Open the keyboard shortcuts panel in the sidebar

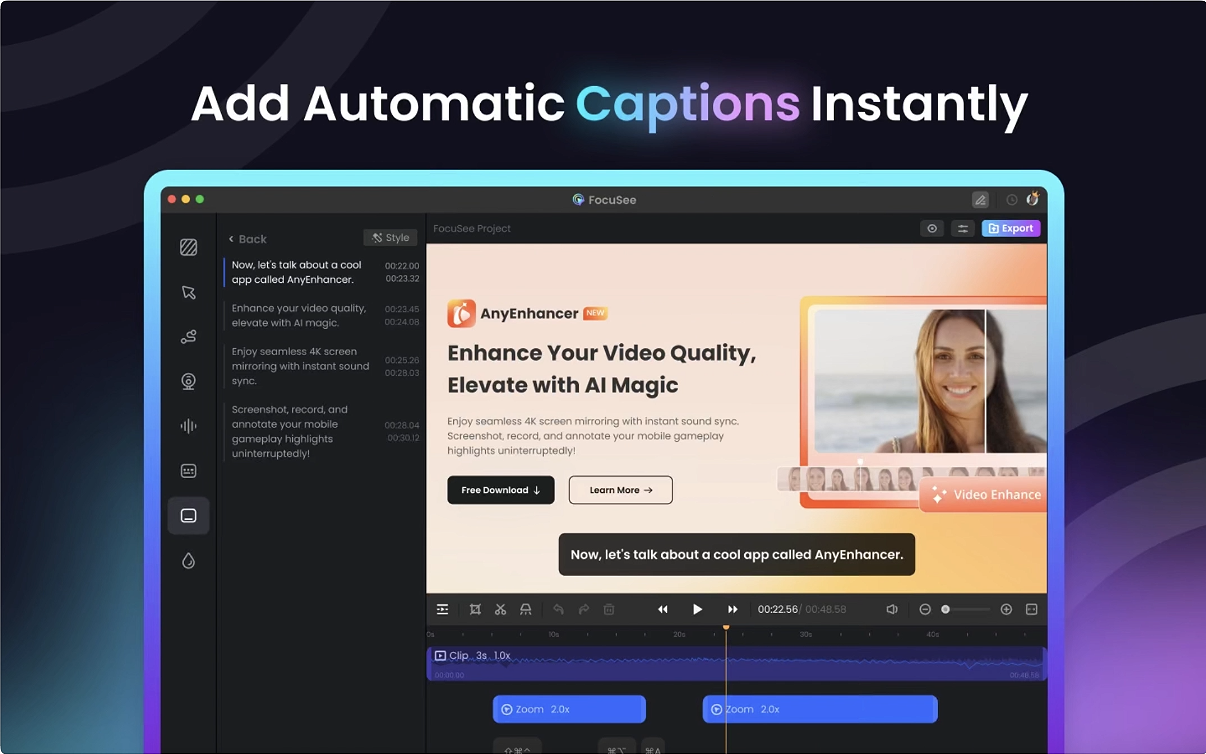[188, 471]
